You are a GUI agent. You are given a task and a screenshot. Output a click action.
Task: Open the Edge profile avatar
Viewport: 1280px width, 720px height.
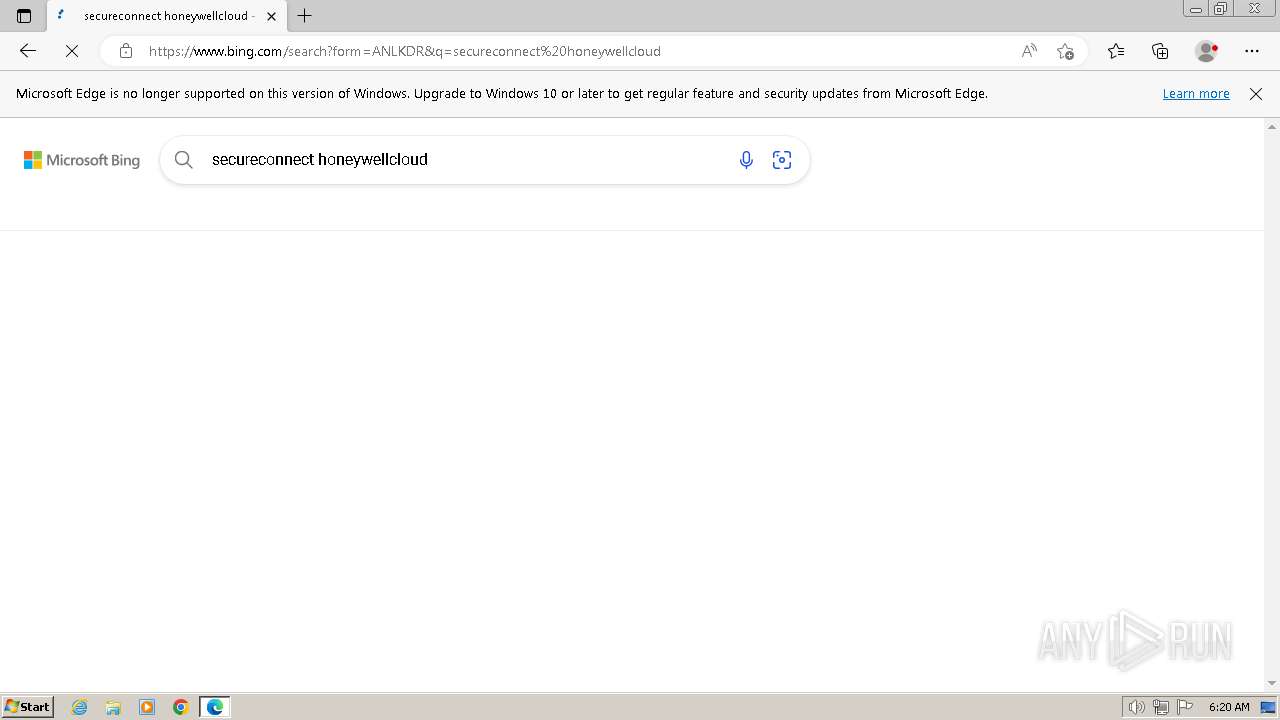click(x=1206, y=51)
